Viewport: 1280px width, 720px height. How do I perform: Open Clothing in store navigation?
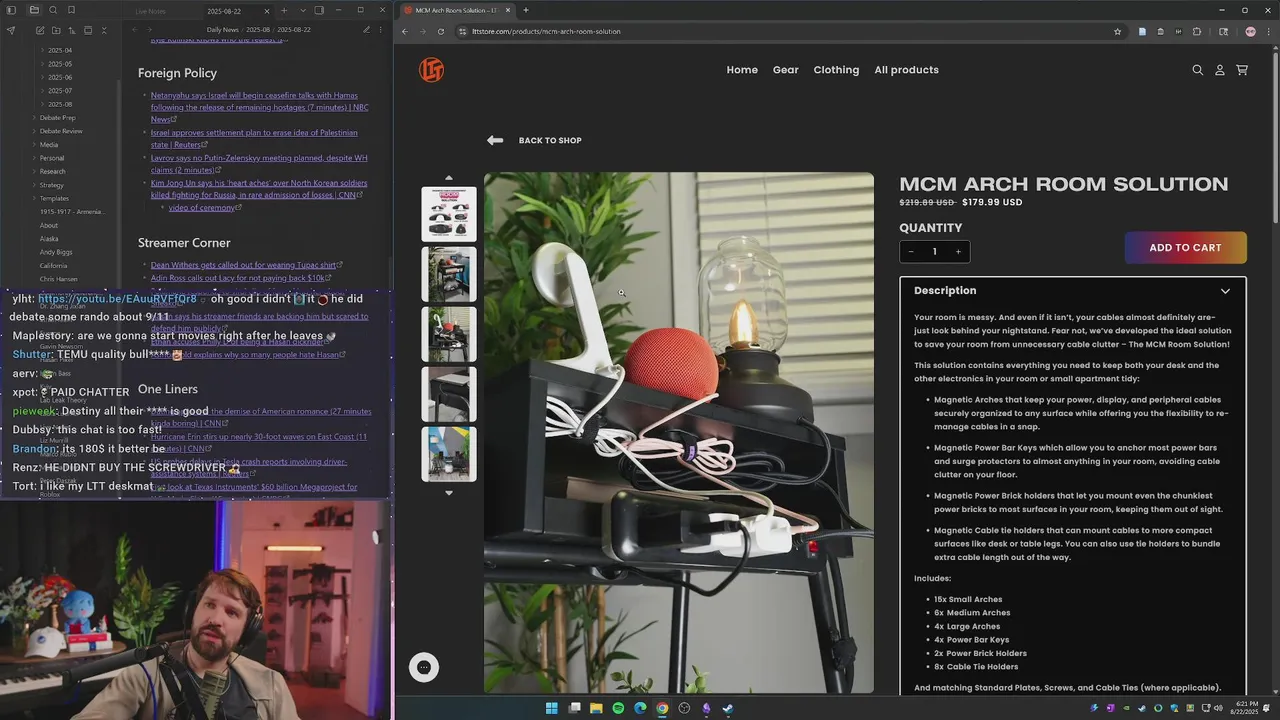(836, 70)
